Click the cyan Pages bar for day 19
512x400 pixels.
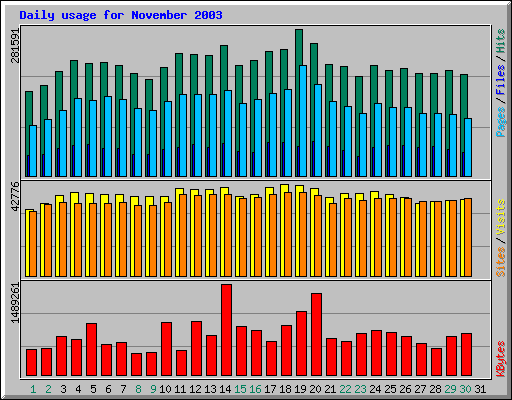(303, 121)
